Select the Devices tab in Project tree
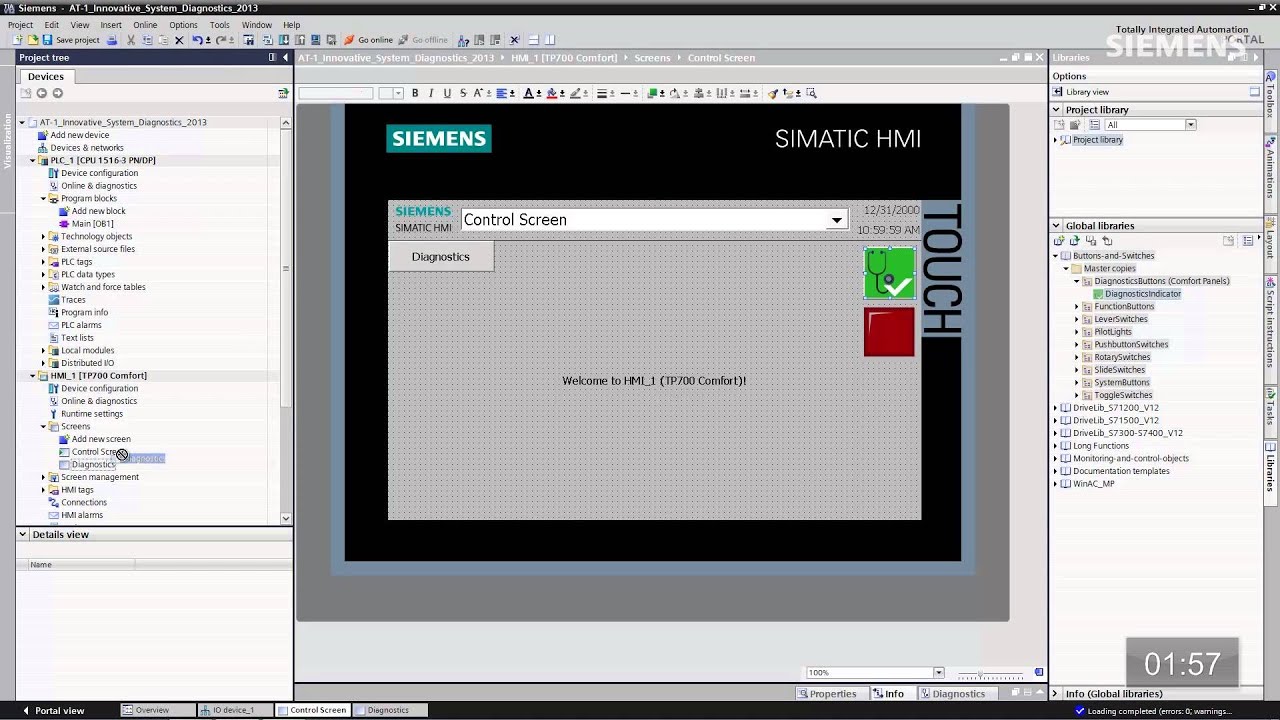The width and height of the screenshot is (1280, 720). (45, 76)
